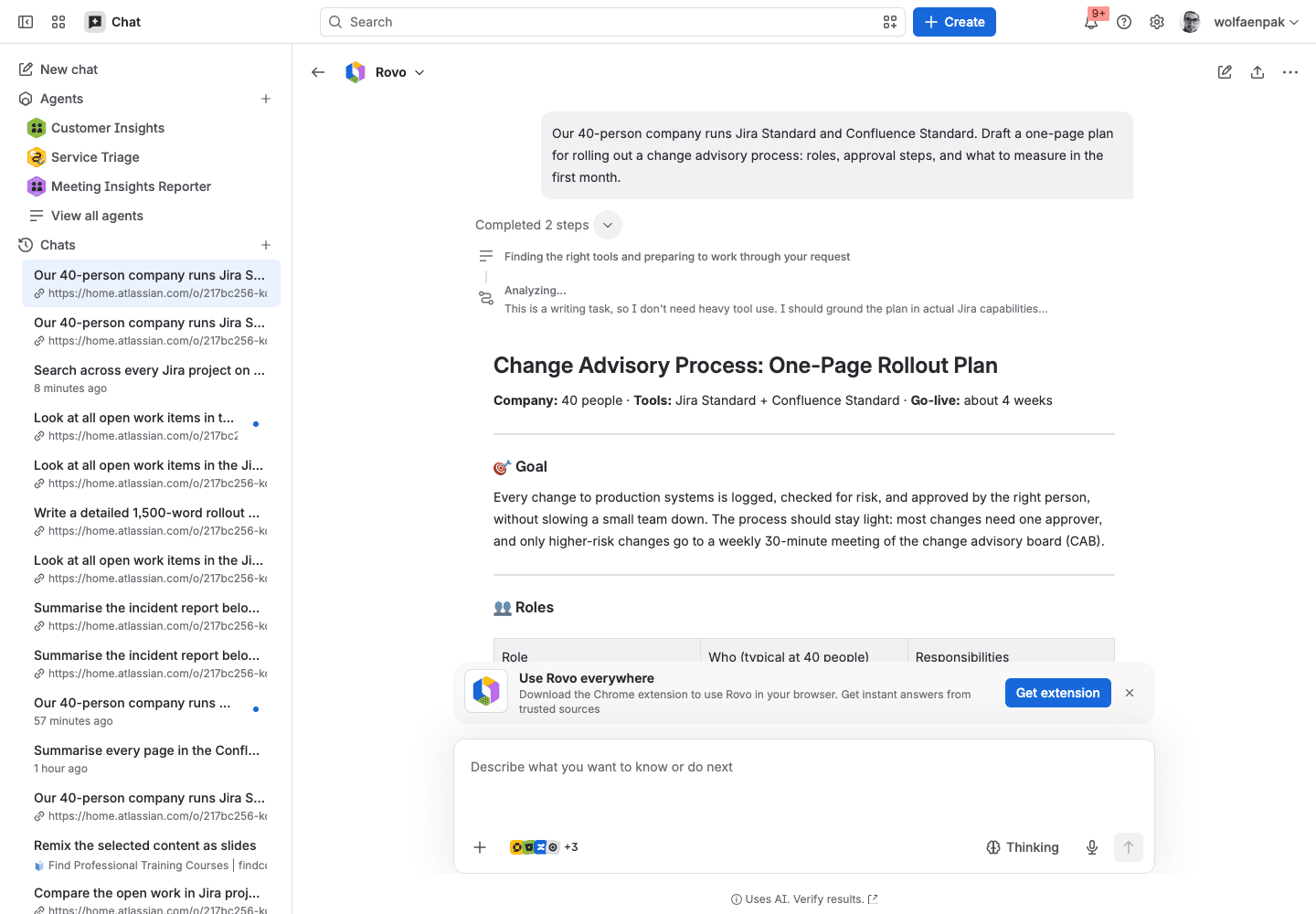
Task: Go back with the arrow
Action: point(318,72)
